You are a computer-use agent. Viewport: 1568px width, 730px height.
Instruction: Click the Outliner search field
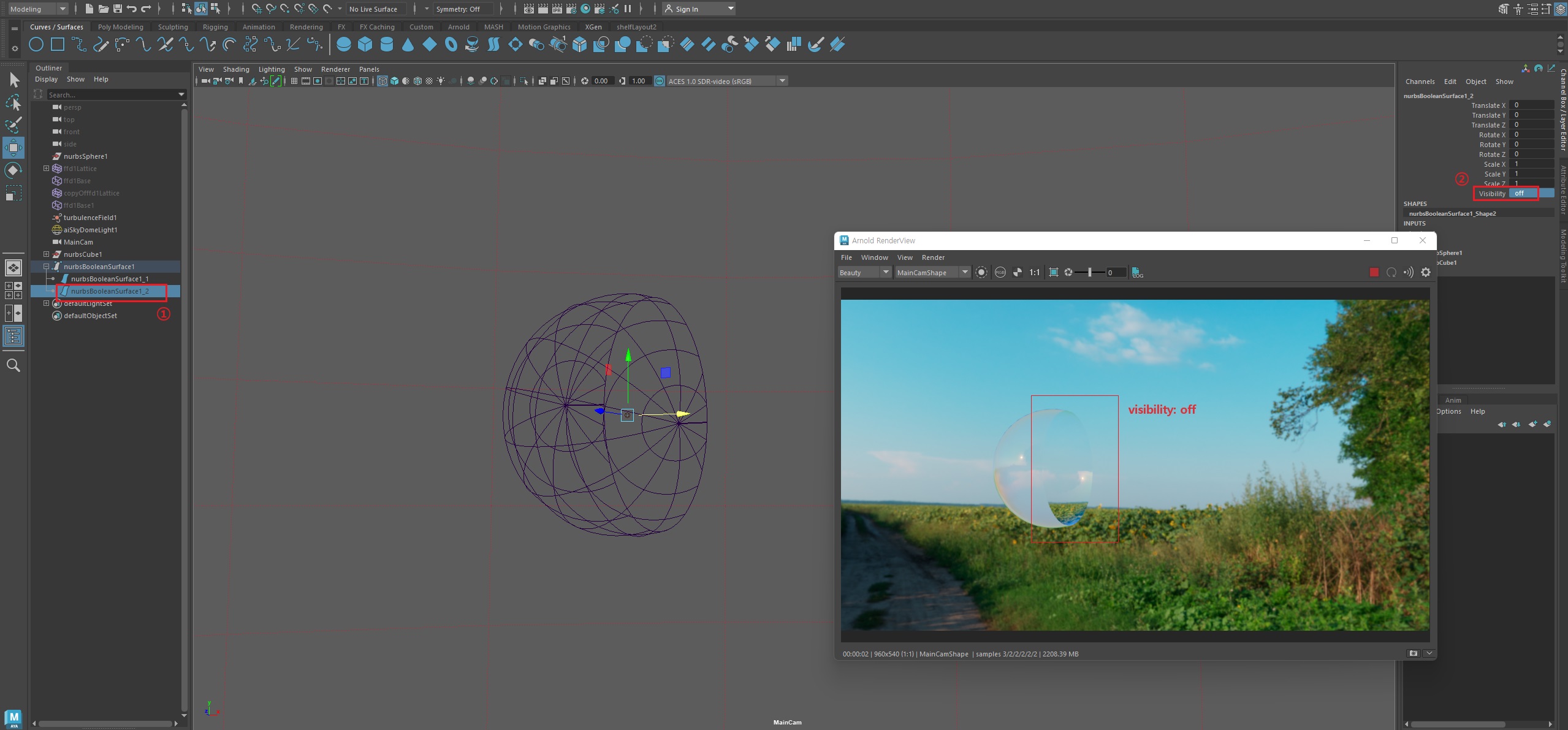click(x=110, y=95)
